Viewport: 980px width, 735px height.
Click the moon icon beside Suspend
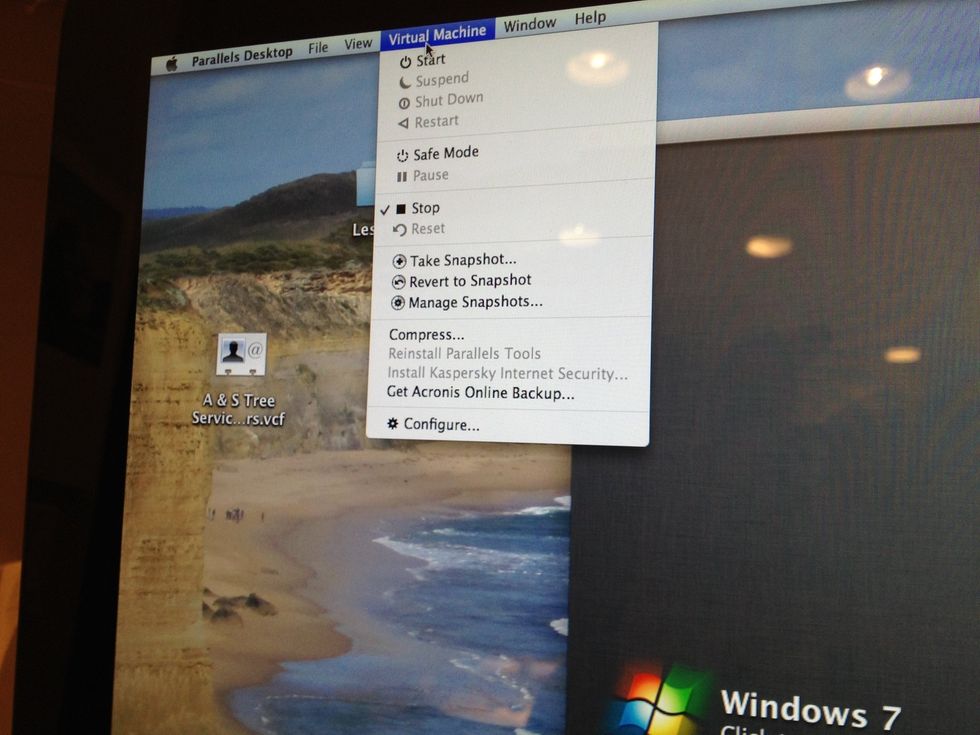pos(405,82)
